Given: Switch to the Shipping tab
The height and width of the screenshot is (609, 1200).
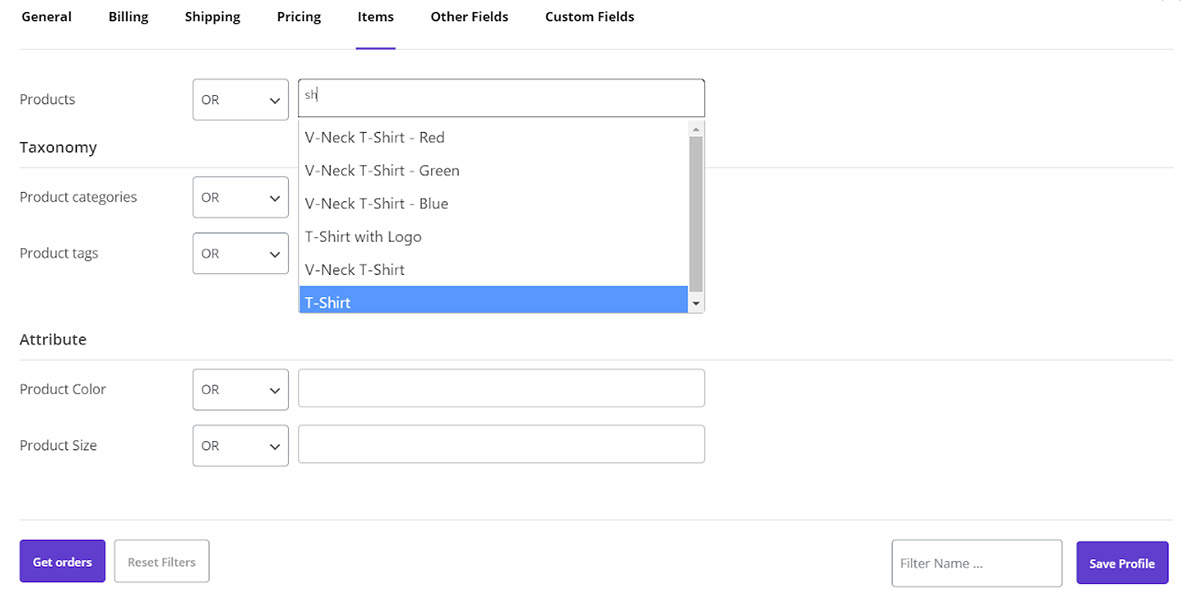Looking at the screenshot, I should (x=212, y=17).
